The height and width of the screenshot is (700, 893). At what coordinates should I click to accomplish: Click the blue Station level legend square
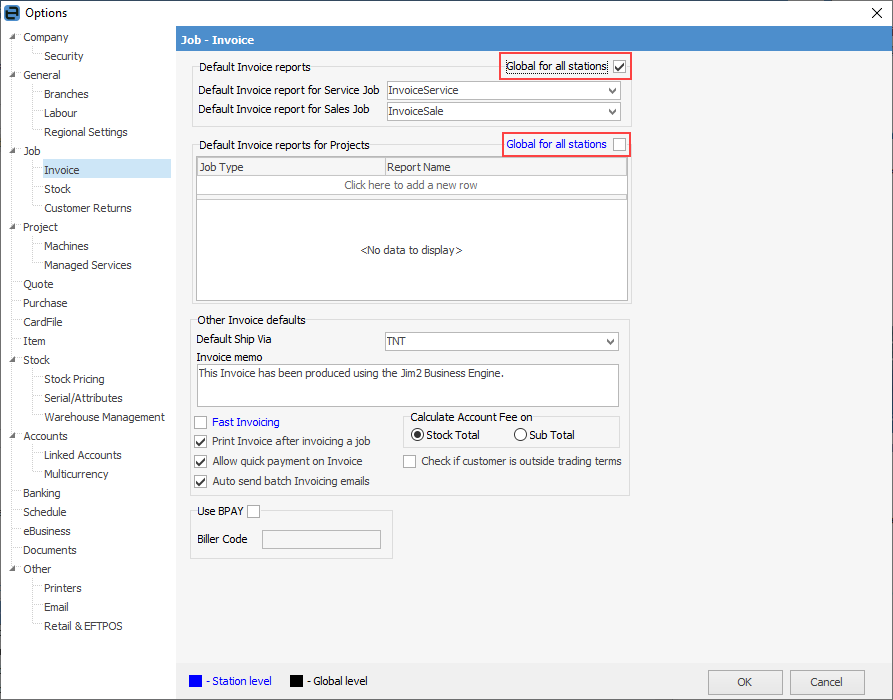click(x=196, y=681)
